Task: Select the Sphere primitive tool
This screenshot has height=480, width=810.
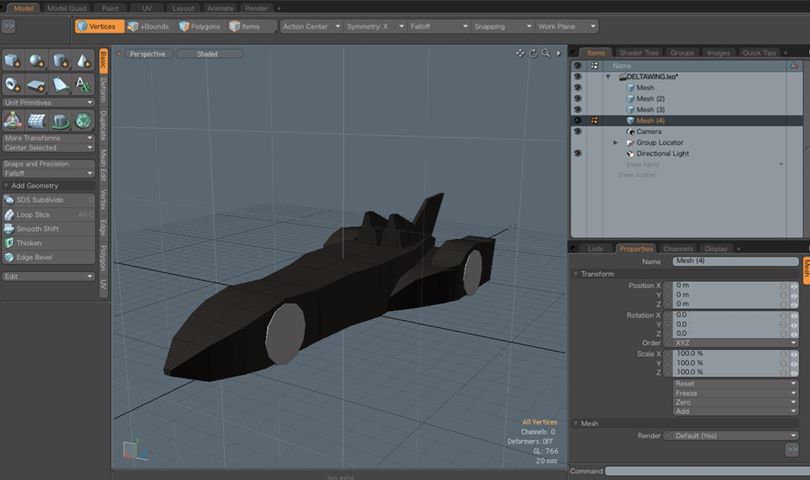Action: [36, 61]
